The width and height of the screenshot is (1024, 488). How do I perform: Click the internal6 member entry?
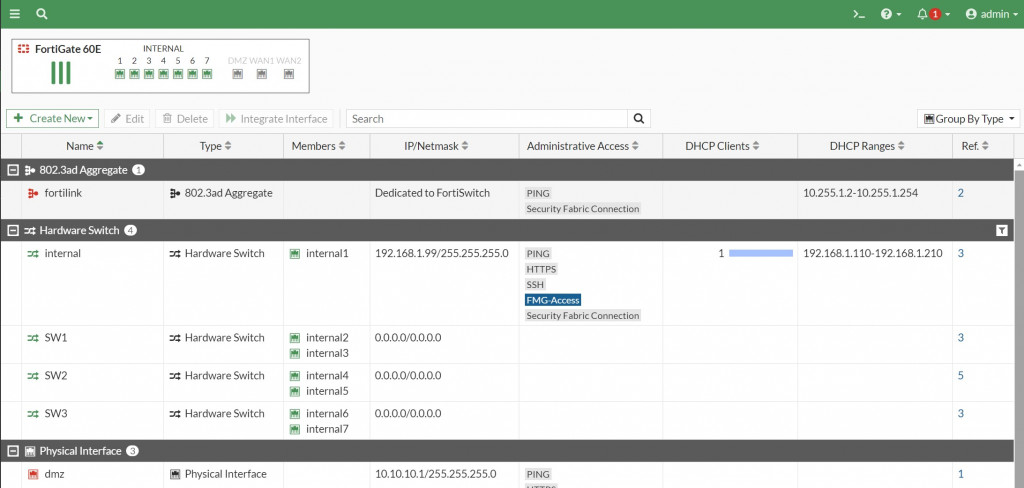(x=319, y=413)
